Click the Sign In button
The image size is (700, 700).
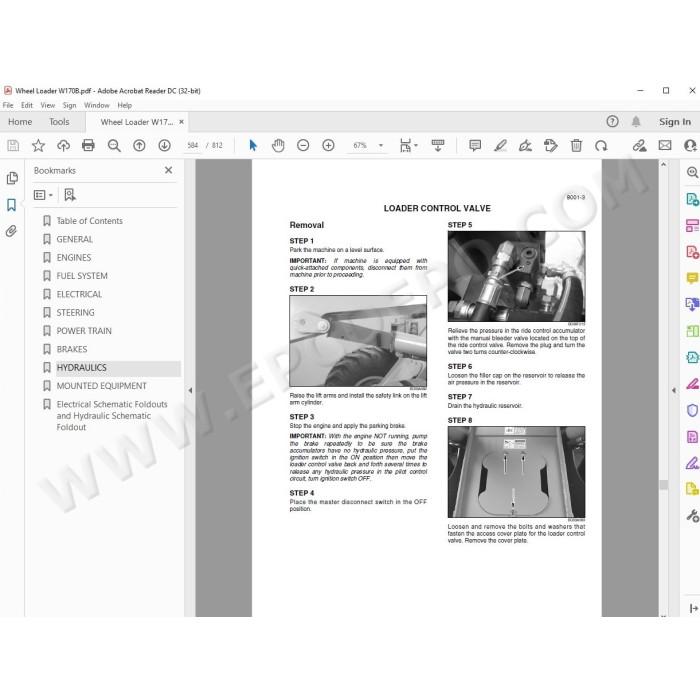point(675,121)
